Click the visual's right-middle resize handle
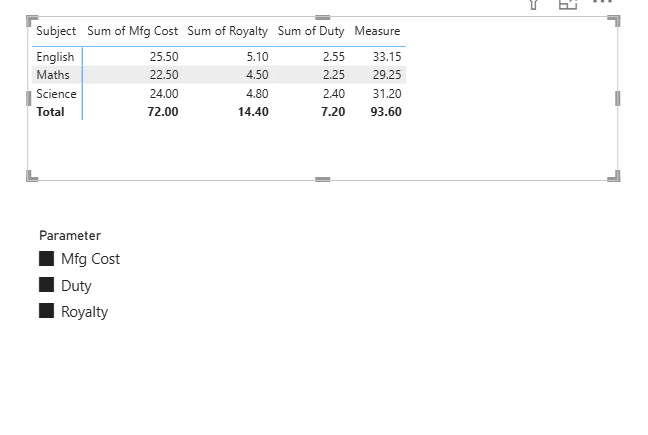 pos(617,98)
